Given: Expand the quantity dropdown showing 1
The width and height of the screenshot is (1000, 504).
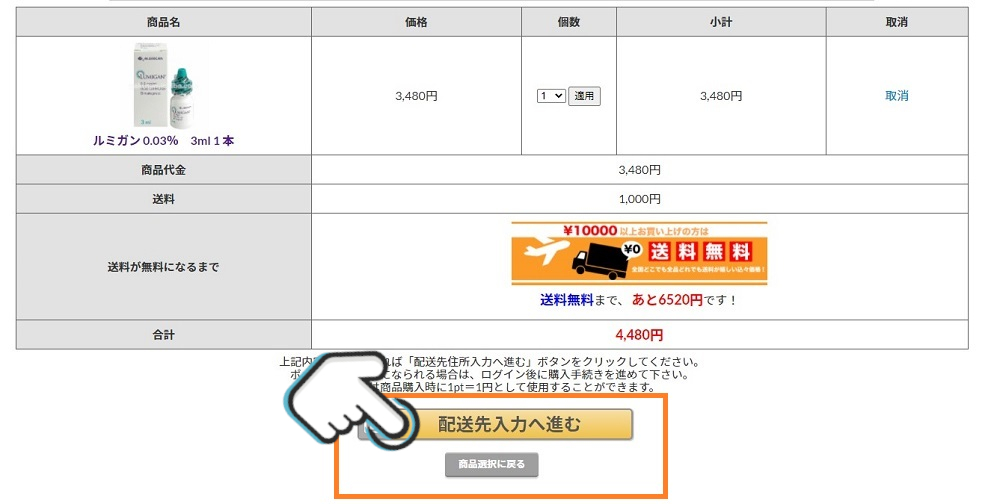Looking at the screenshot, I should pos(551,96).
